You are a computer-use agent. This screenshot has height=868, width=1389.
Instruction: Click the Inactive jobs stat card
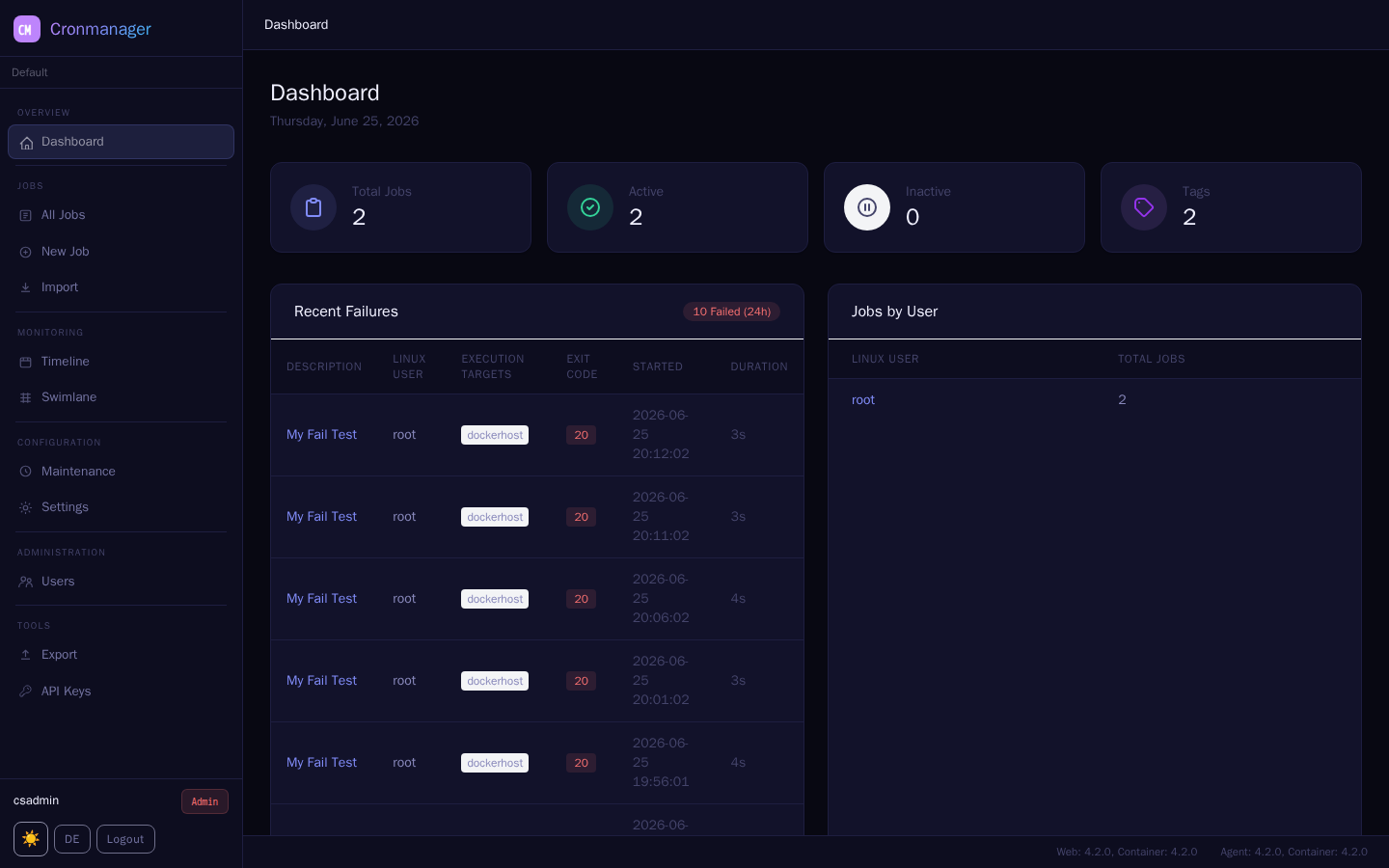[954, 207]
